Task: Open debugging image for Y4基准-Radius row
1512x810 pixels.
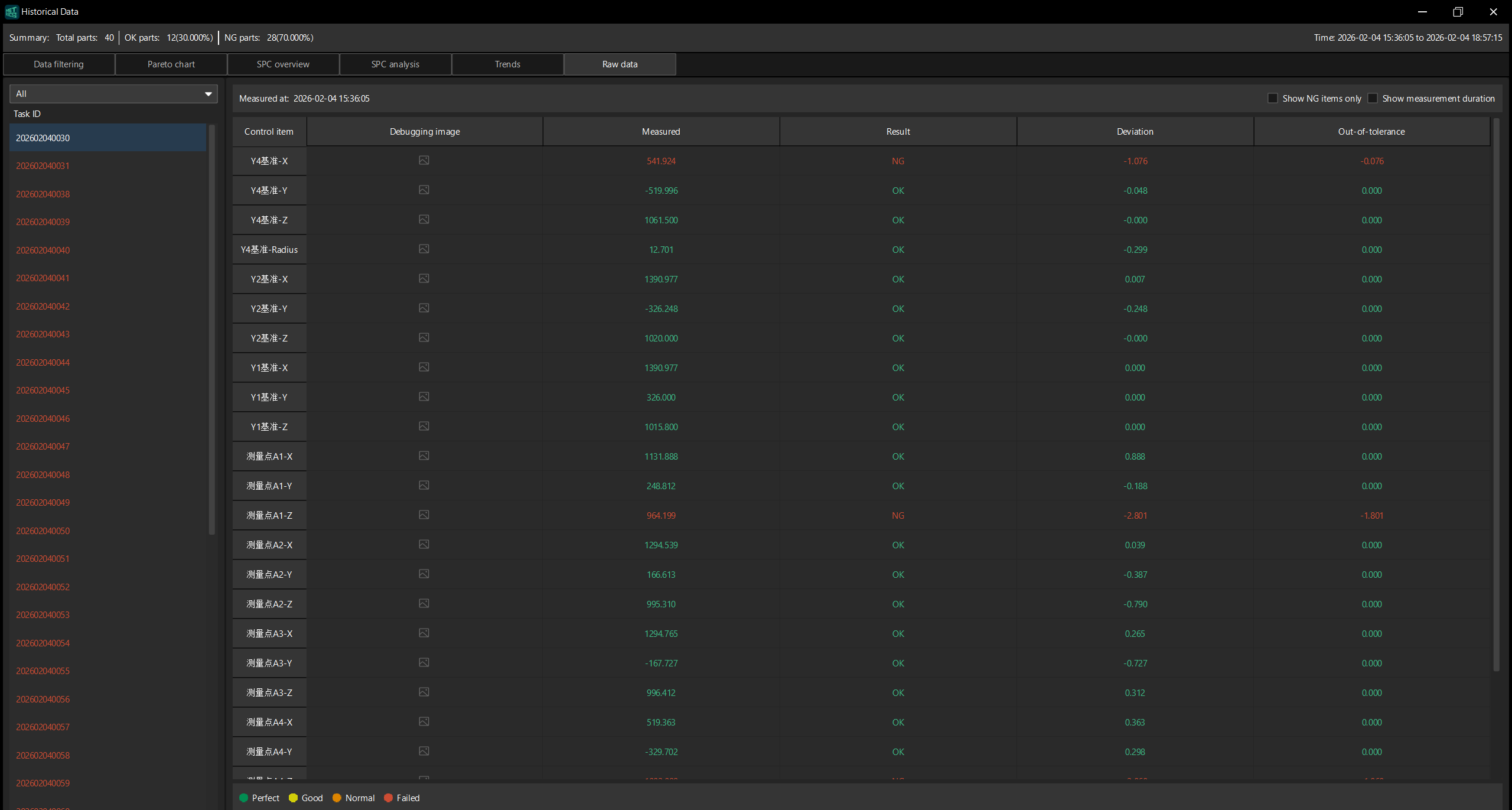Action: (424, 249)
